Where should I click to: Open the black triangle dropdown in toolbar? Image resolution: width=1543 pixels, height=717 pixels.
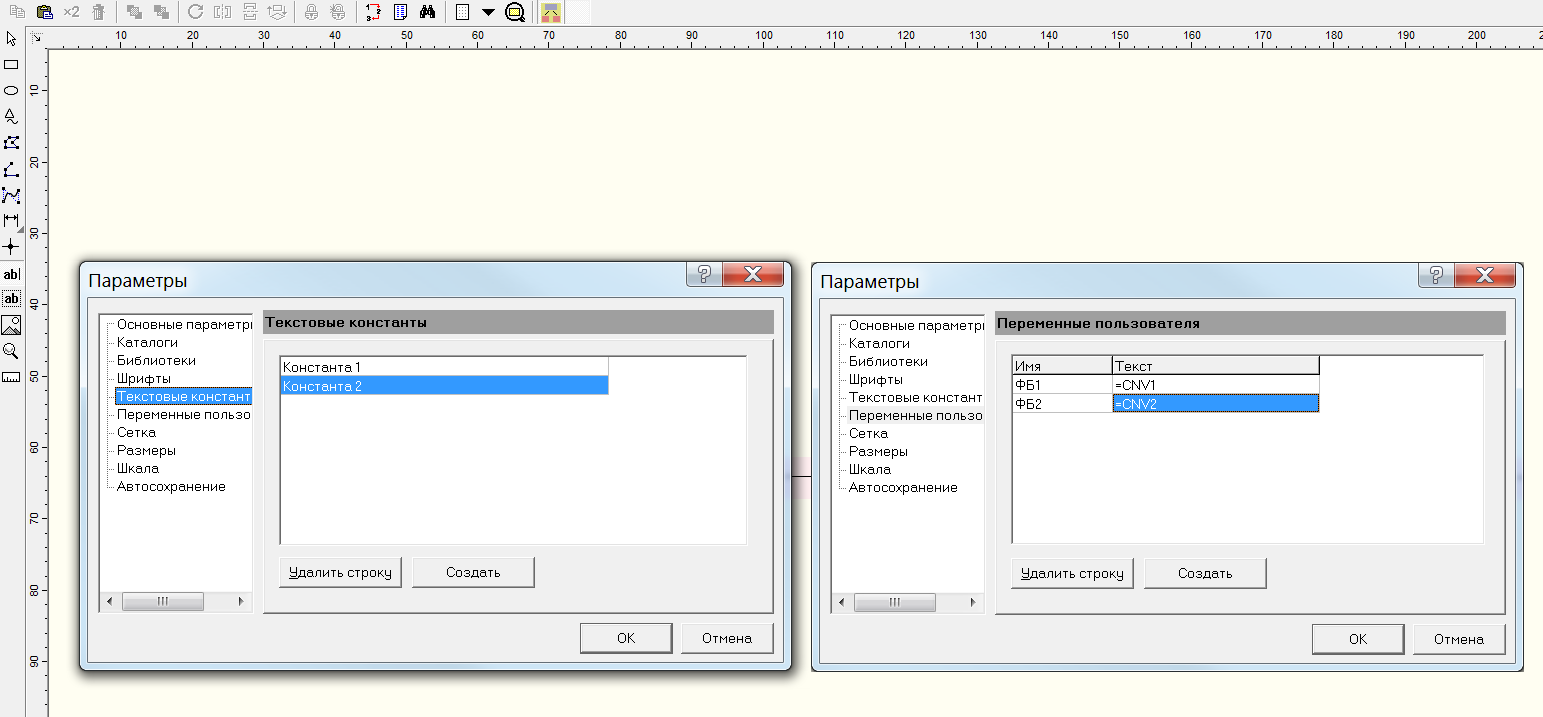pos(488,12)
